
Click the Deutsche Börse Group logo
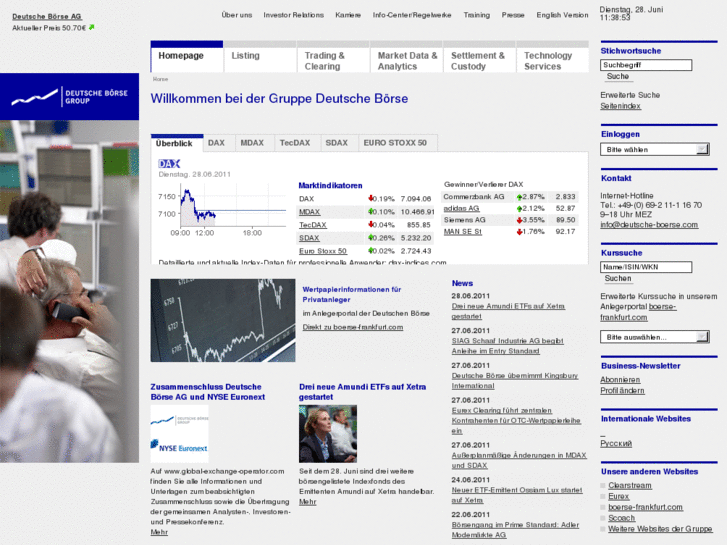pyautogui.click(x=70, y=96)
